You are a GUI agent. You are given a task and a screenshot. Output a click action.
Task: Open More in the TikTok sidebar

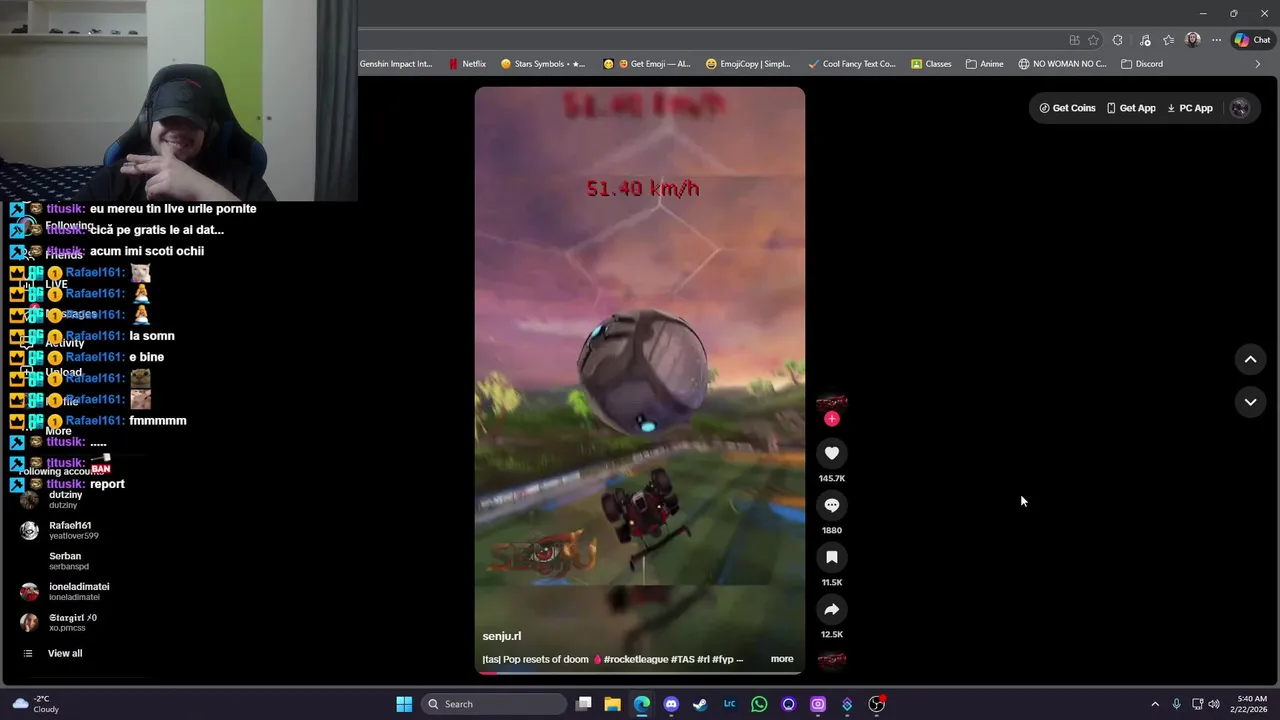pos(58,431)
